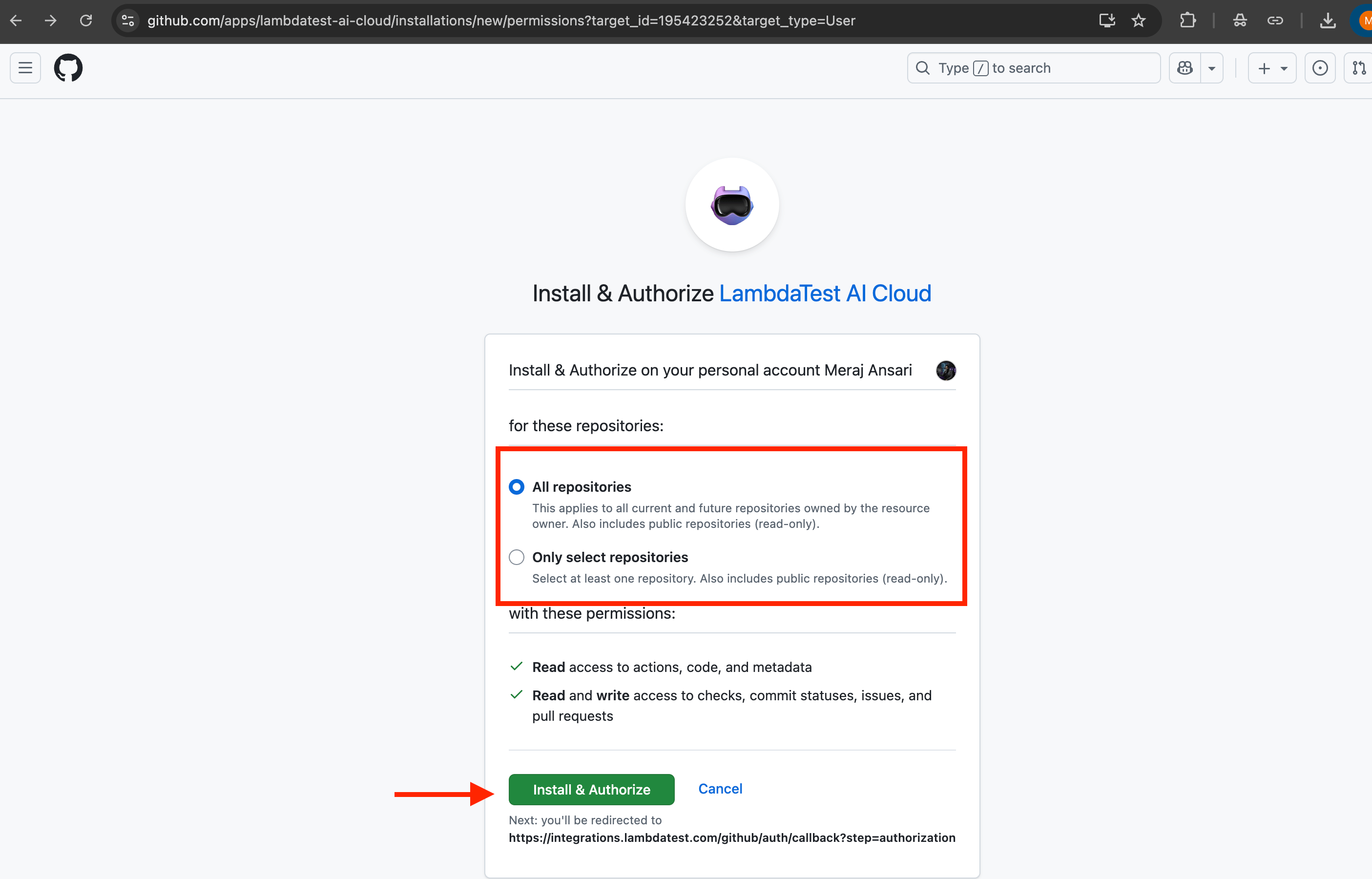Click the Install & Authorize button

[591, 789]
